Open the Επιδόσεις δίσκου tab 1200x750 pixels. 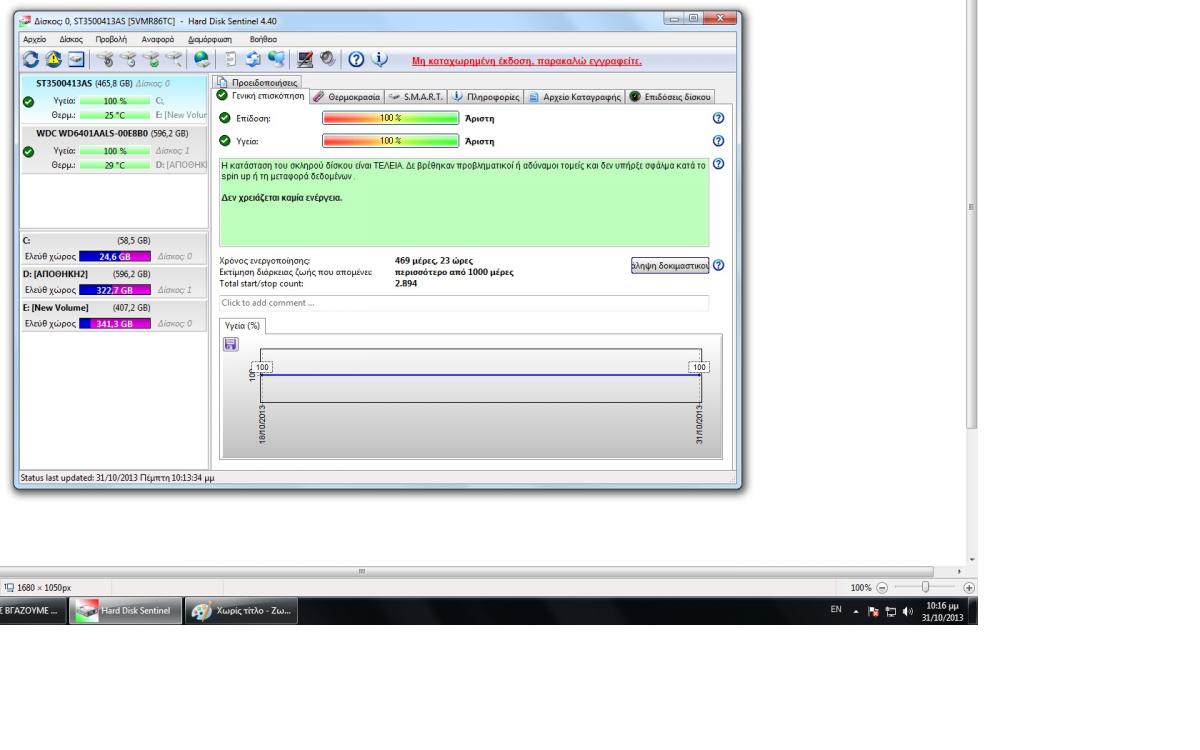click(x=670, y=97)
